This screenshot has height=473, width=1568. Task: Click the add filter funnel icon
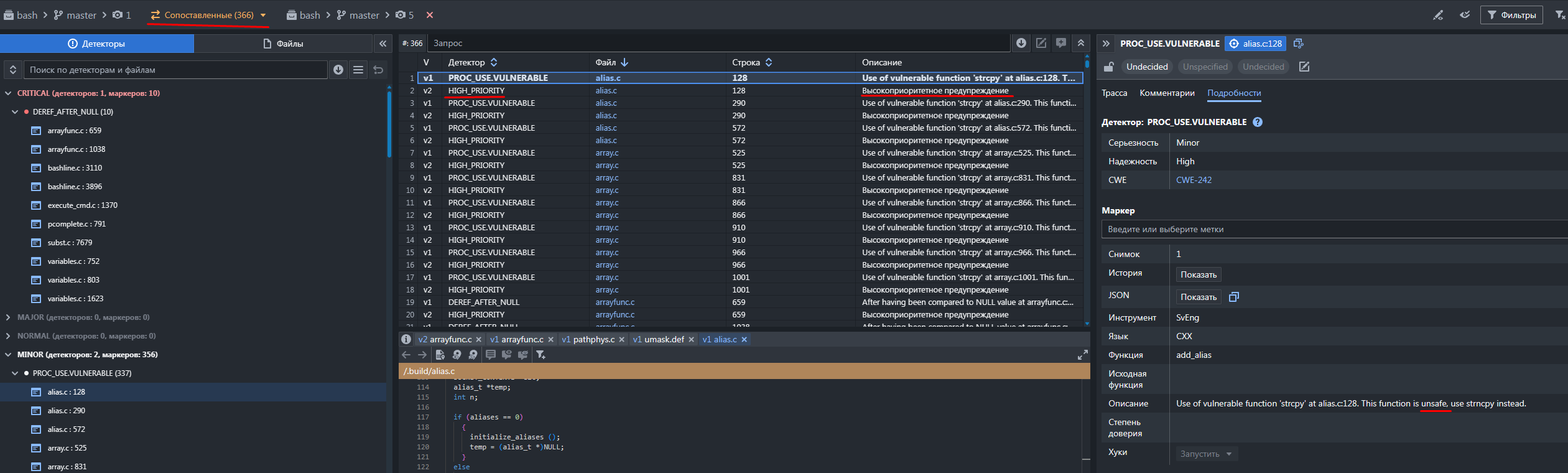pyautogui.click(x=540, y=355)
